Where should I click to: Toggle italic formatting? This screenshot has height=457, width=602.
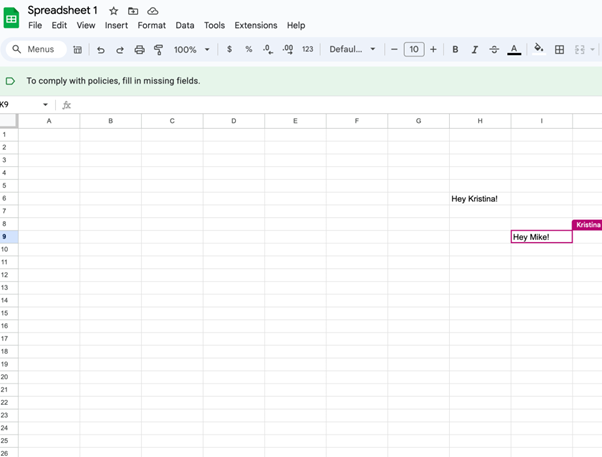474,49
